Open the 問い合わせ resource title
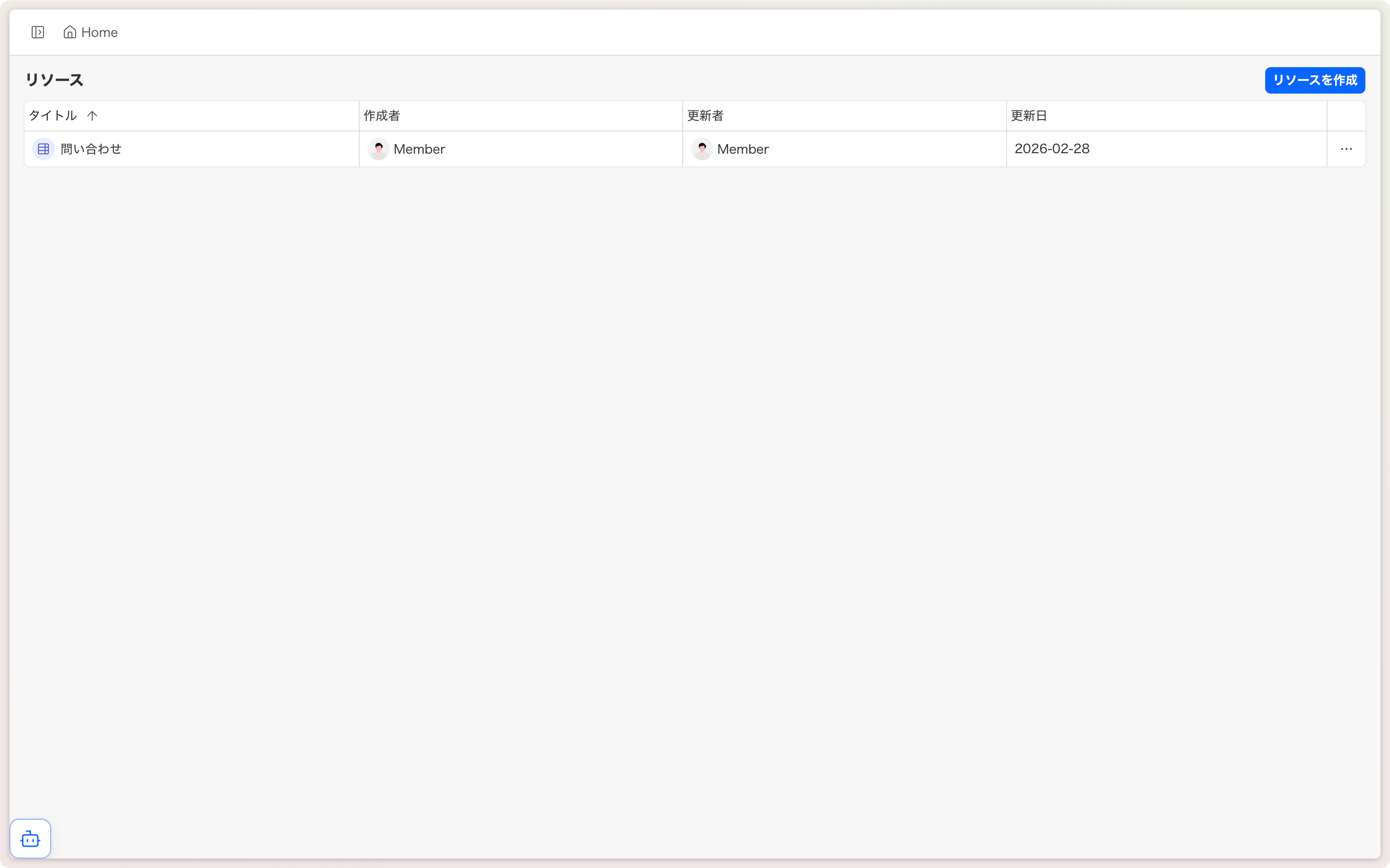The image size is (1390, 868). (91, 149)
